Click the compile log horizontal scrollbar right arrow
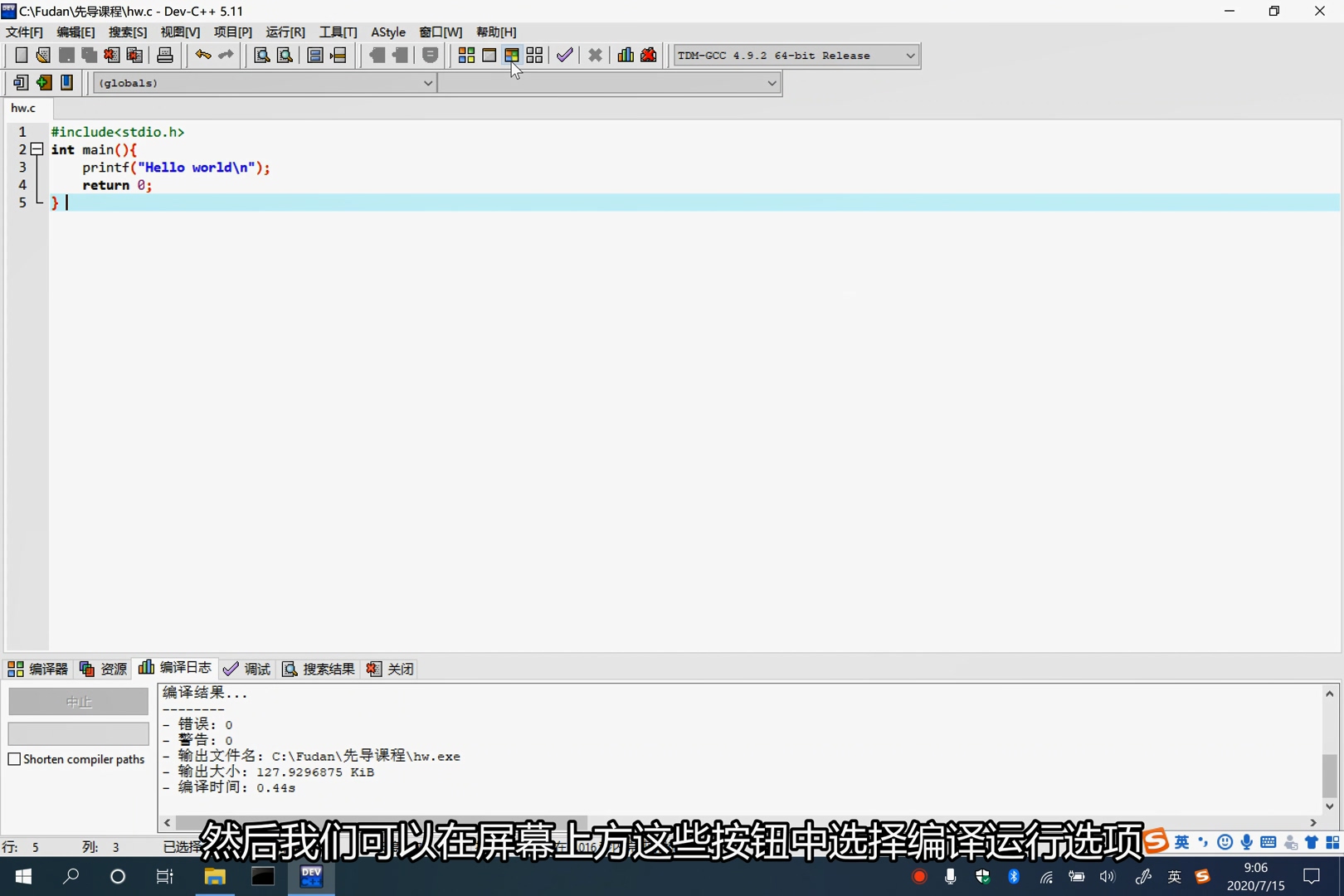Screen dimensions: 1344x896 [x=1313, y=823]
